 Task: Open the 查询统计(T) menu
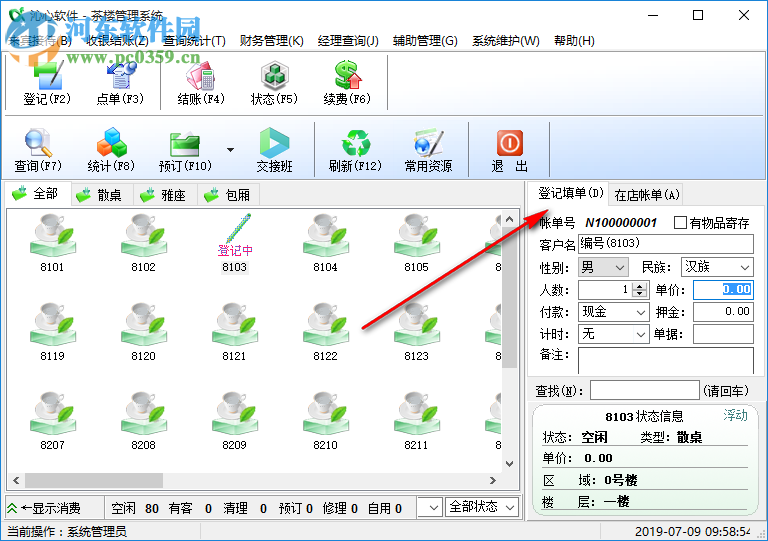(x=194, y=41)
